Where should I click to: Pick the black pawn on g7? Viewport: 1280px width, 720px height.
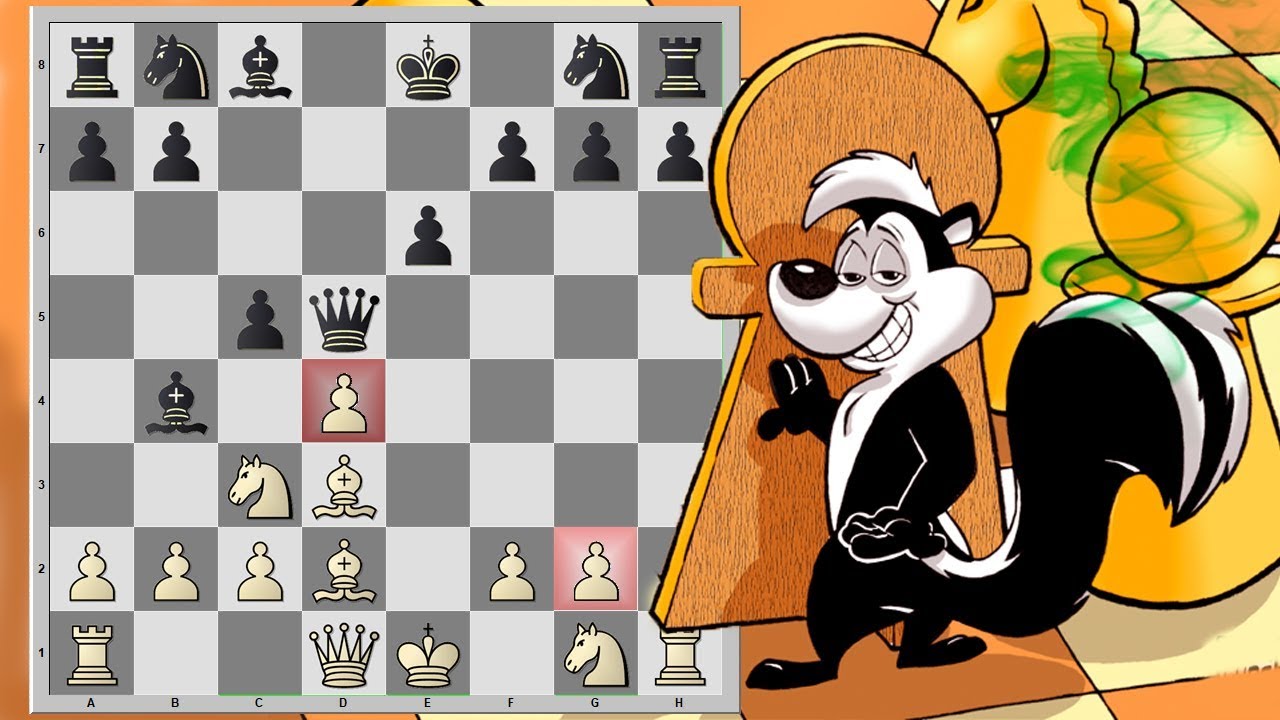coord(596,150)
